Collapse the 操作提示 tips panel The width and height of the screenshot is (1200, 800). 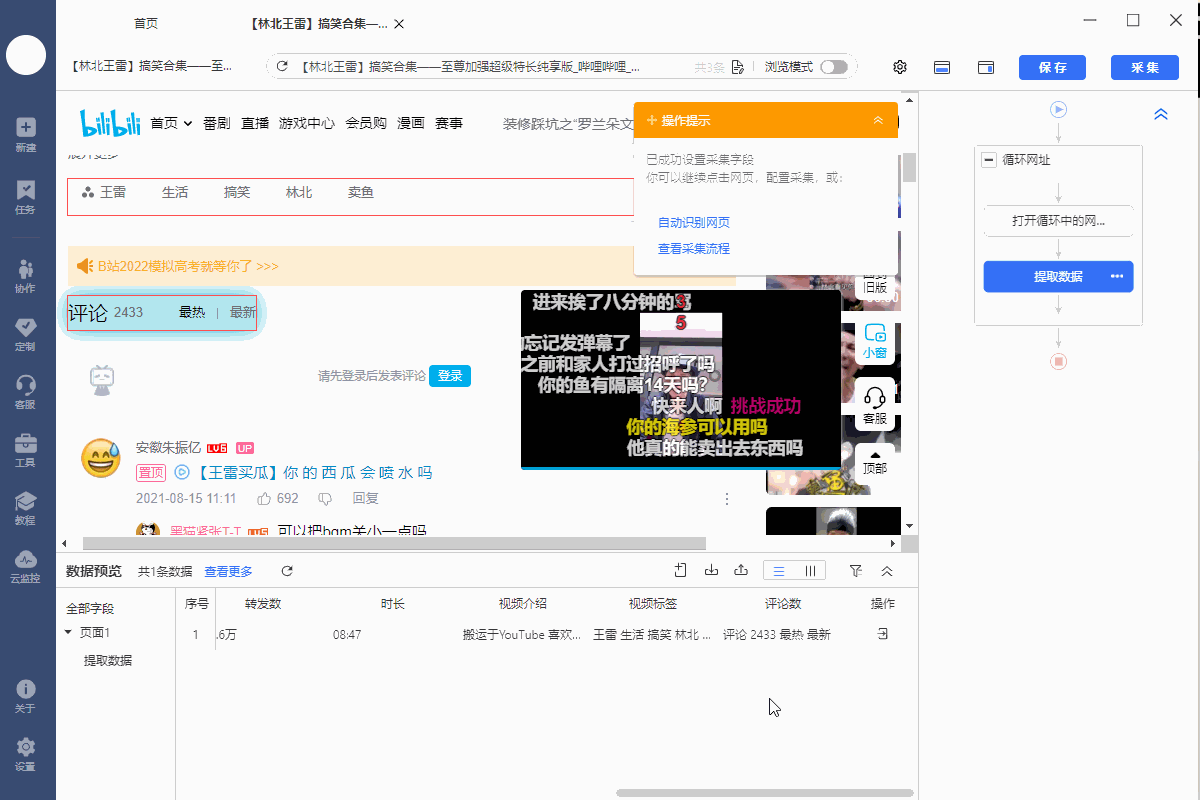[x=878, y=120]
